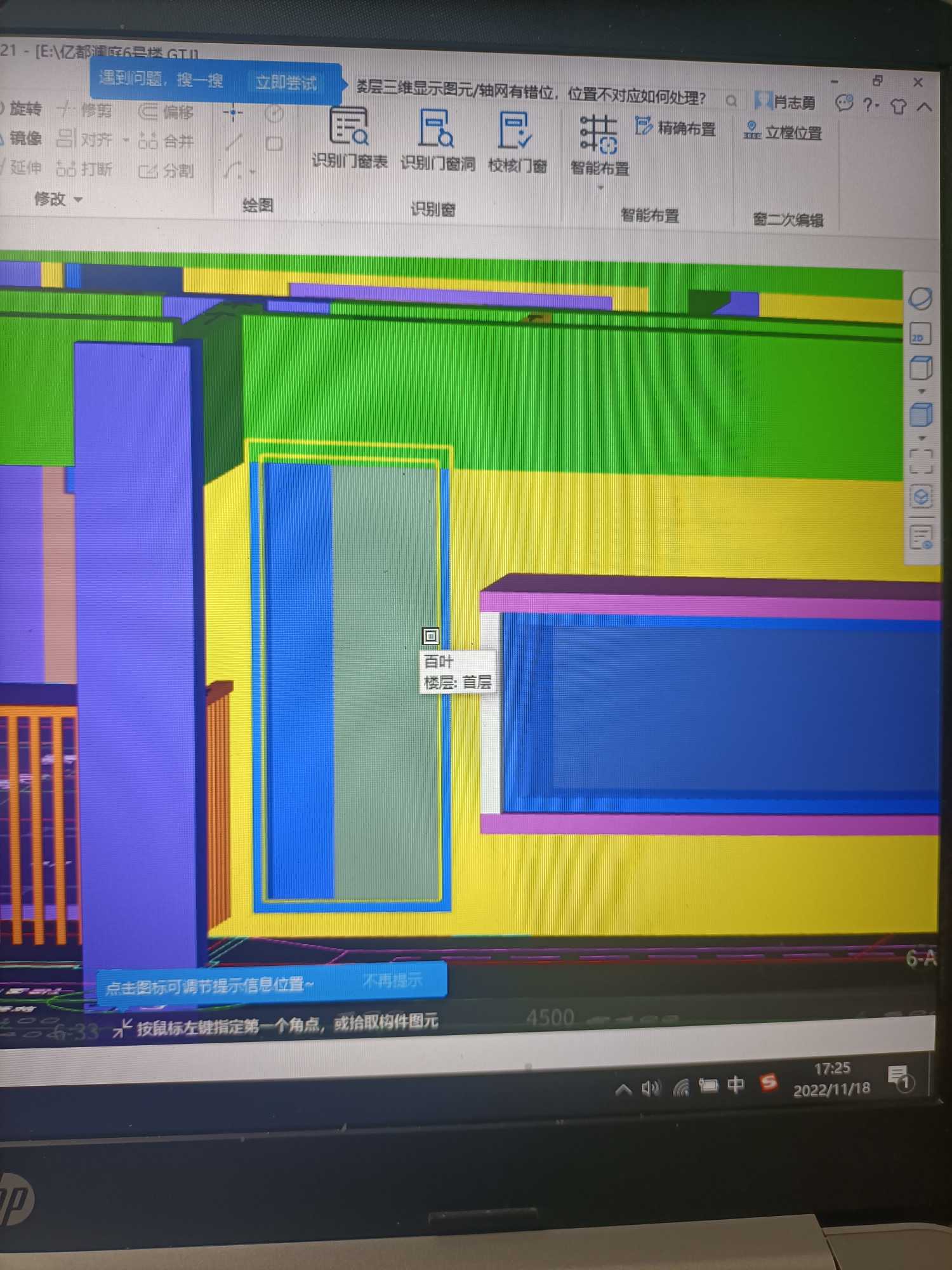This screenshot has height=1270, width=952.
Task: Expand the solid cube display dropdown
Action: (x=922, y=438)
